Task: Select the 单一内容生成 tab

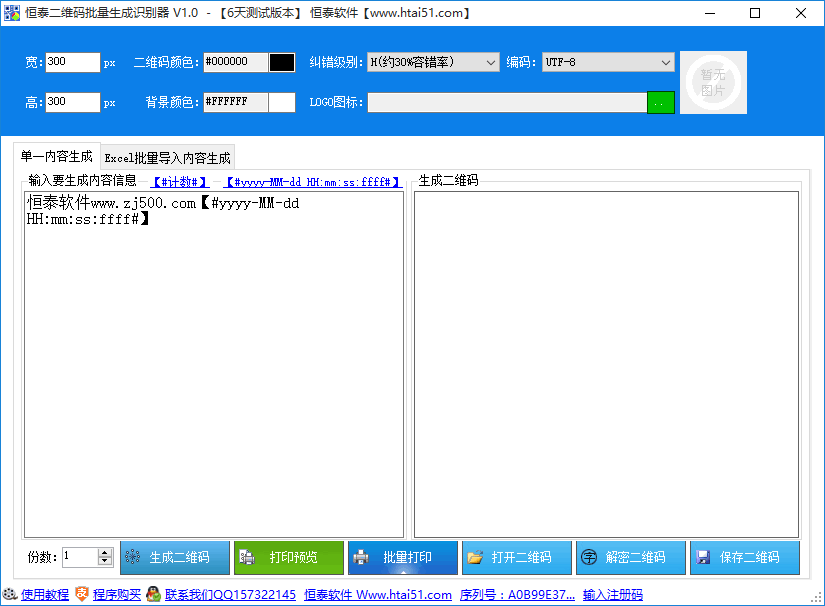Action: pyautogui.click(x=56, y=156)
